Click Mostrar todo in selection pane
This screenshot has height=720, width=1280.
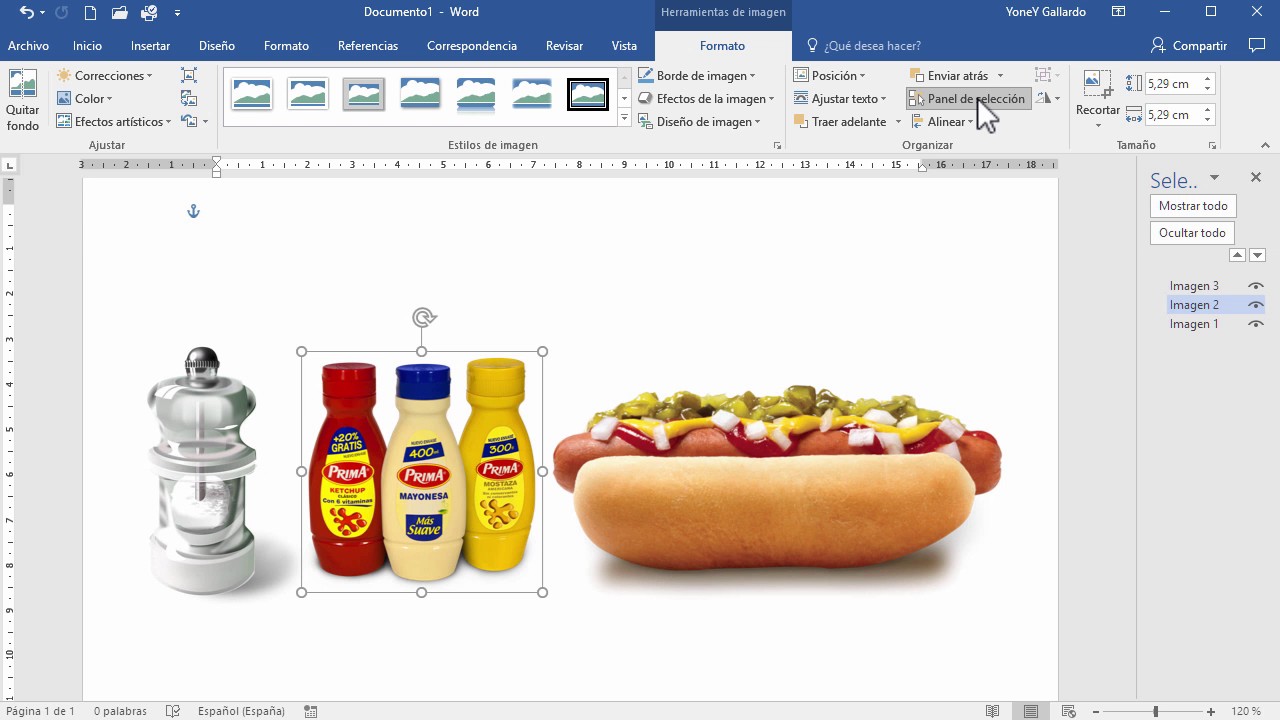click(x=1192, y=205)
